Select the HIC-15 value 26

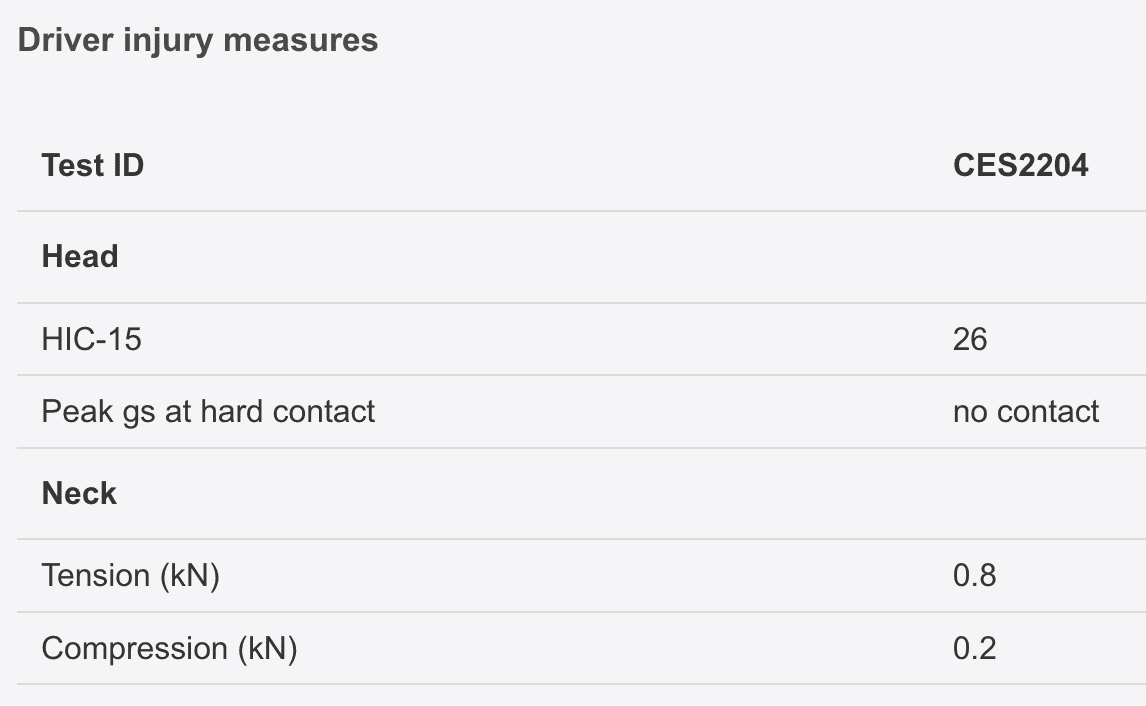[x=970, y=339]
